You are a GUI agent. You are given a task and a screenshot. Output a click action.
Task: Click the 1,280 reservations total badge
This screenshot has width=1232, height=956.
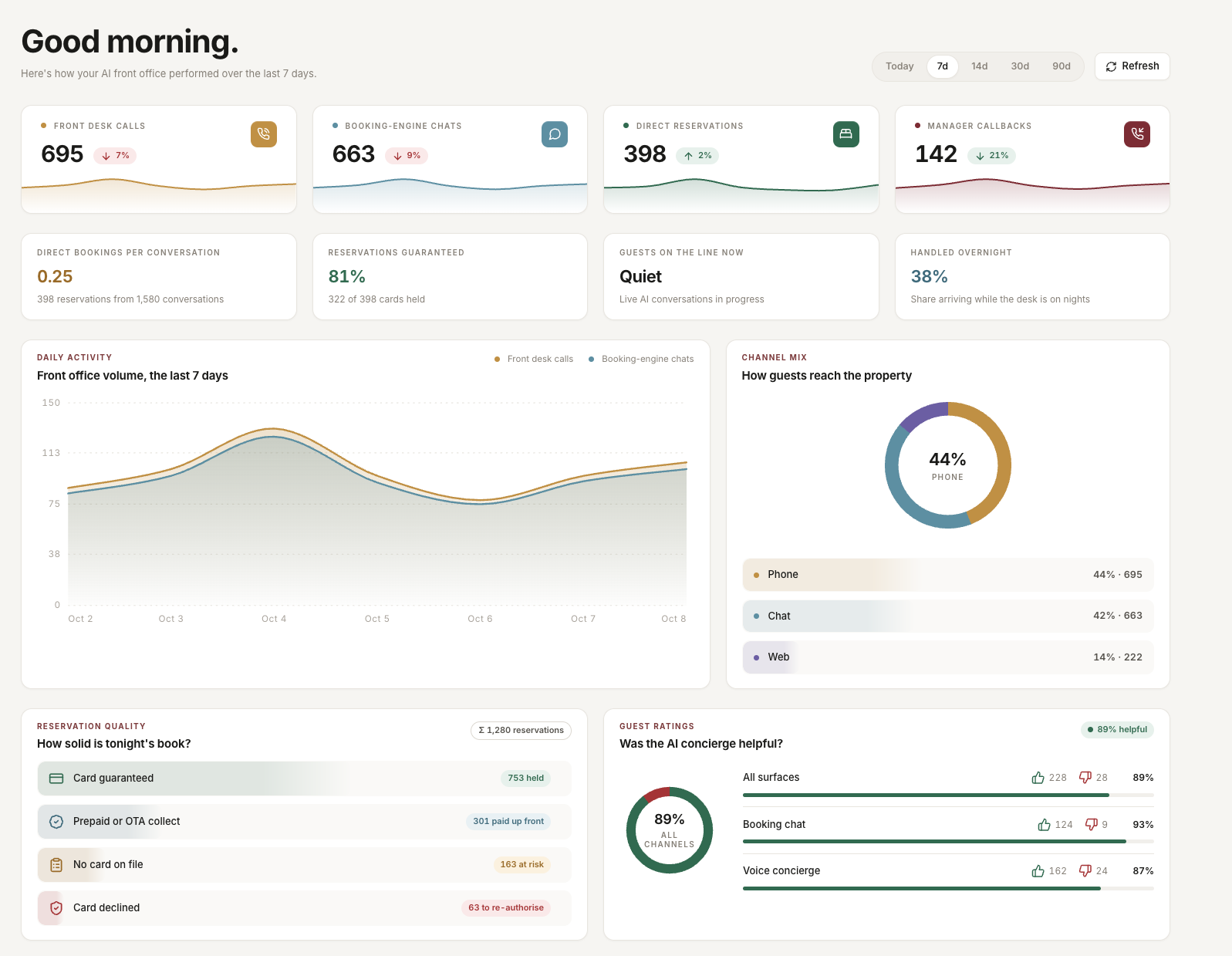pos(521,730)
